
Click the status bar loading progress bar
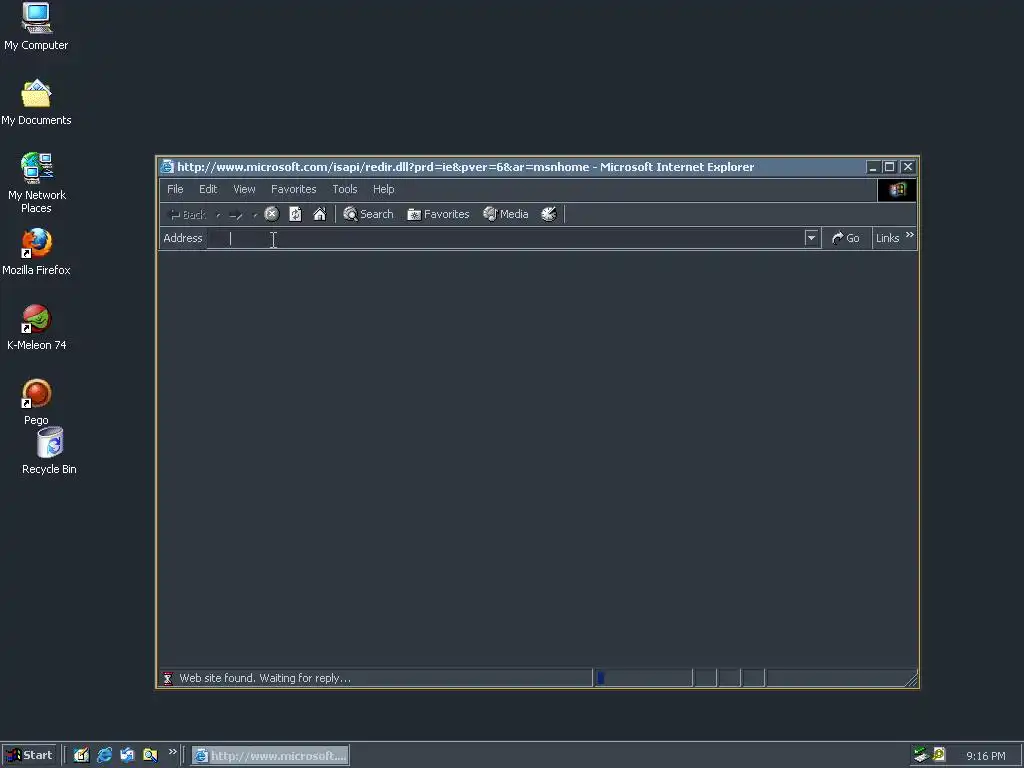pyautogui.click(x=643, y=679)
